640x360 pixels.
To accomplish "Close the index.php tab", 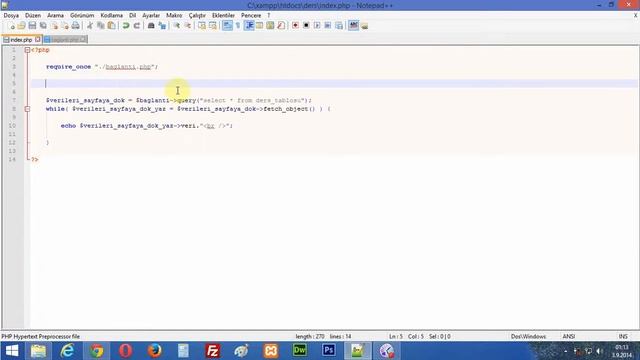I will coord(38,39).
